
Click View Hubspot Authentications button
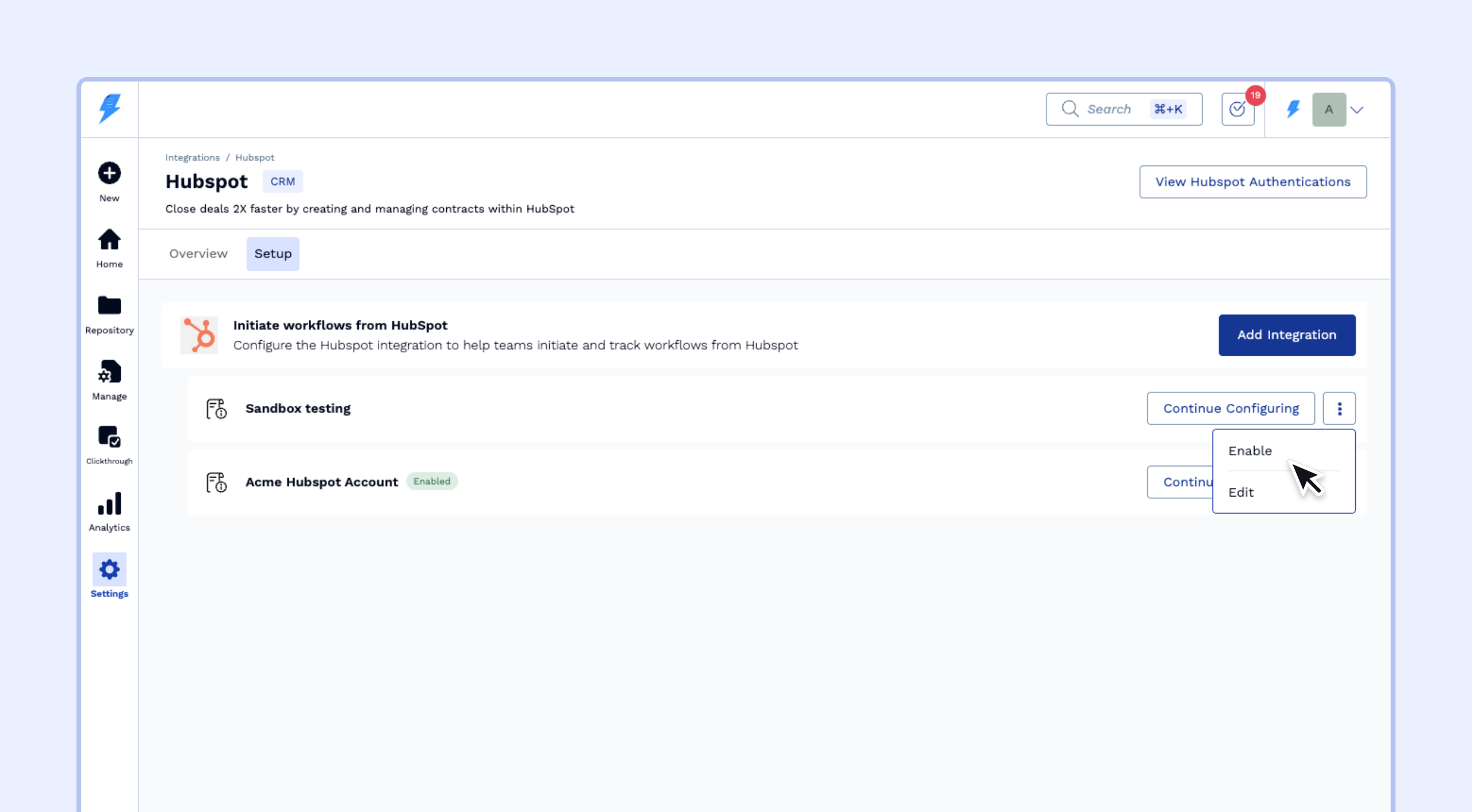tap(1253, 182)
